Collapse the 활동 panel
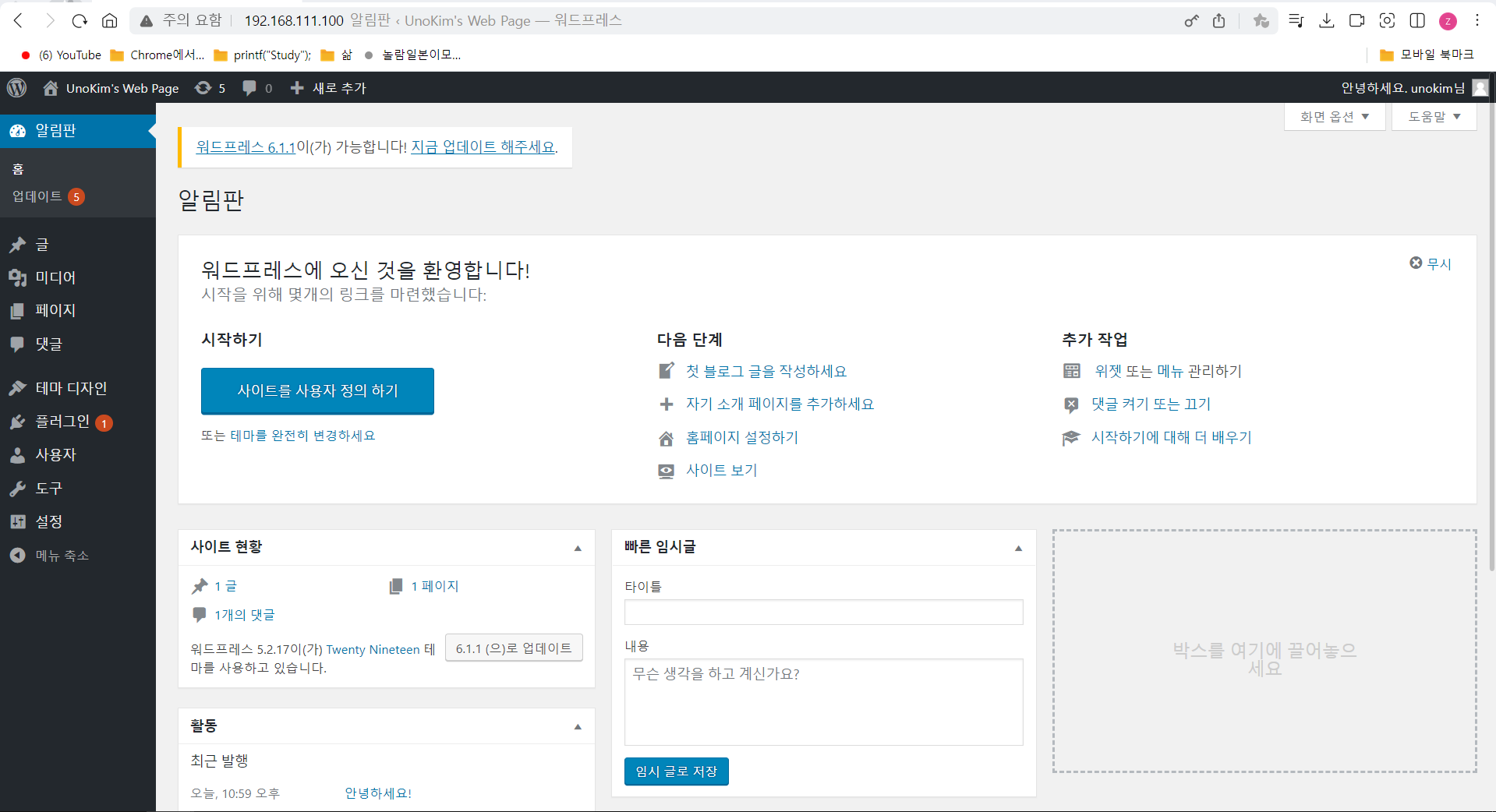Image resolution: width=1496 pixels, height=812 pixels. click(578, 727)
